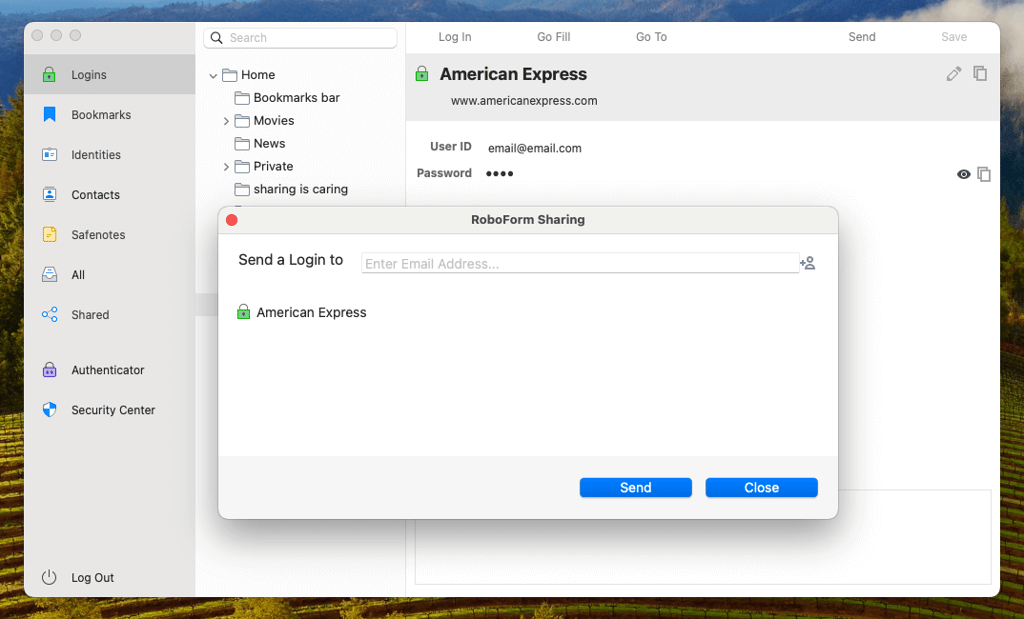Open Security Center
The image size is (1024, 619).
[110, 410]
